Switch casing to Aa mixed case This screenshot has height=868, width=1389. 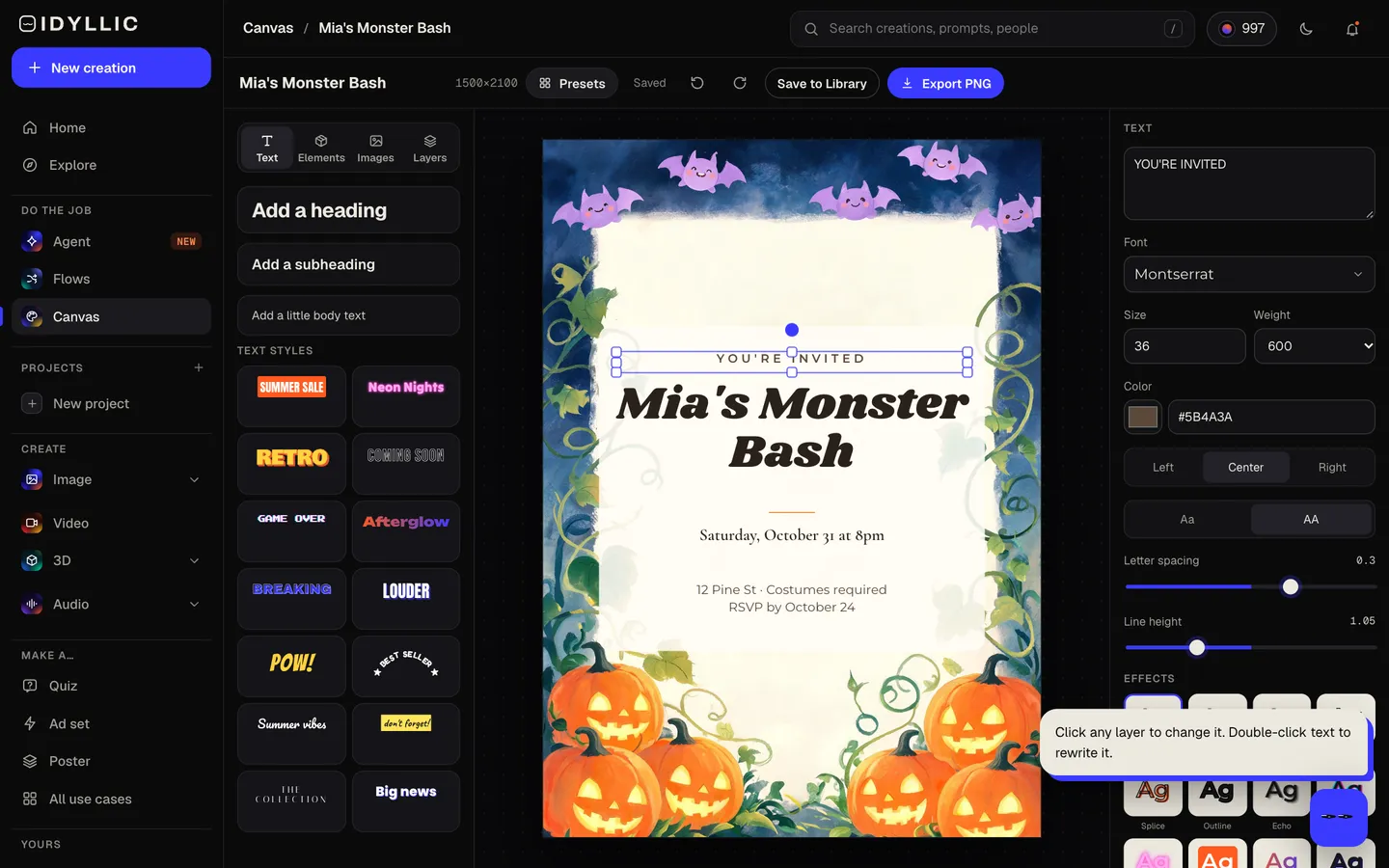[1187, 519]
